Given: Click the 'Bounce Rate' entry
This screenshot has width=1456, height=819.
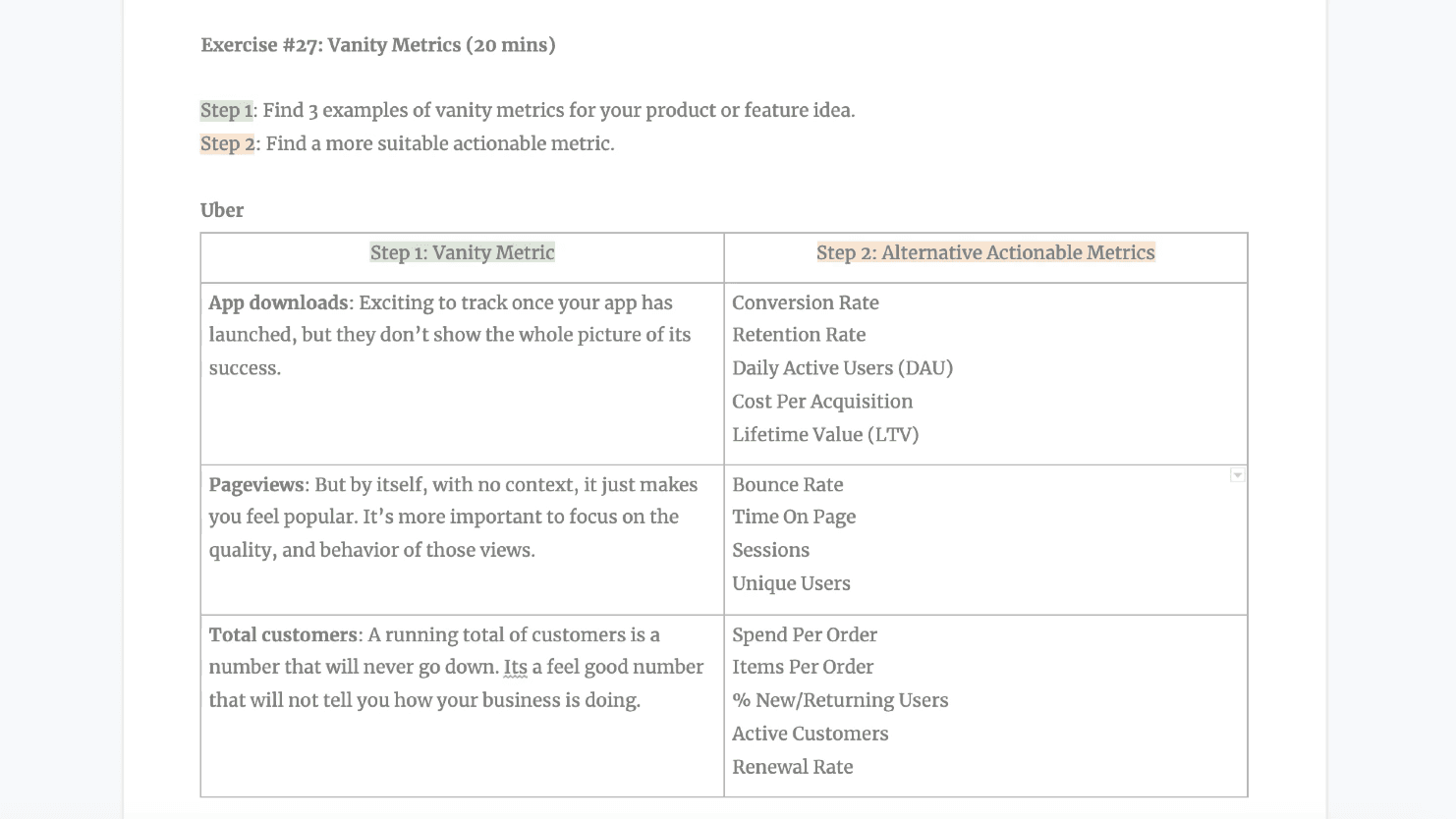Looking at the screenshot, I should pos(787,484).
